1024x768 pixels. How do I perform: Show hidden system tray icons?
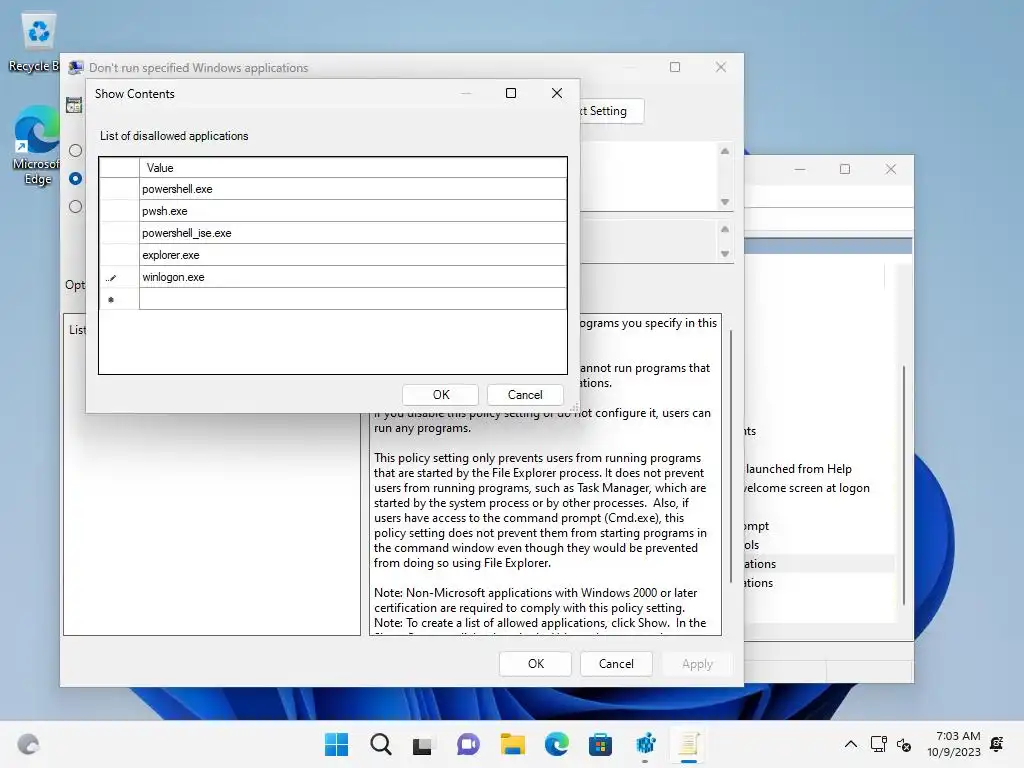(850, 744)
